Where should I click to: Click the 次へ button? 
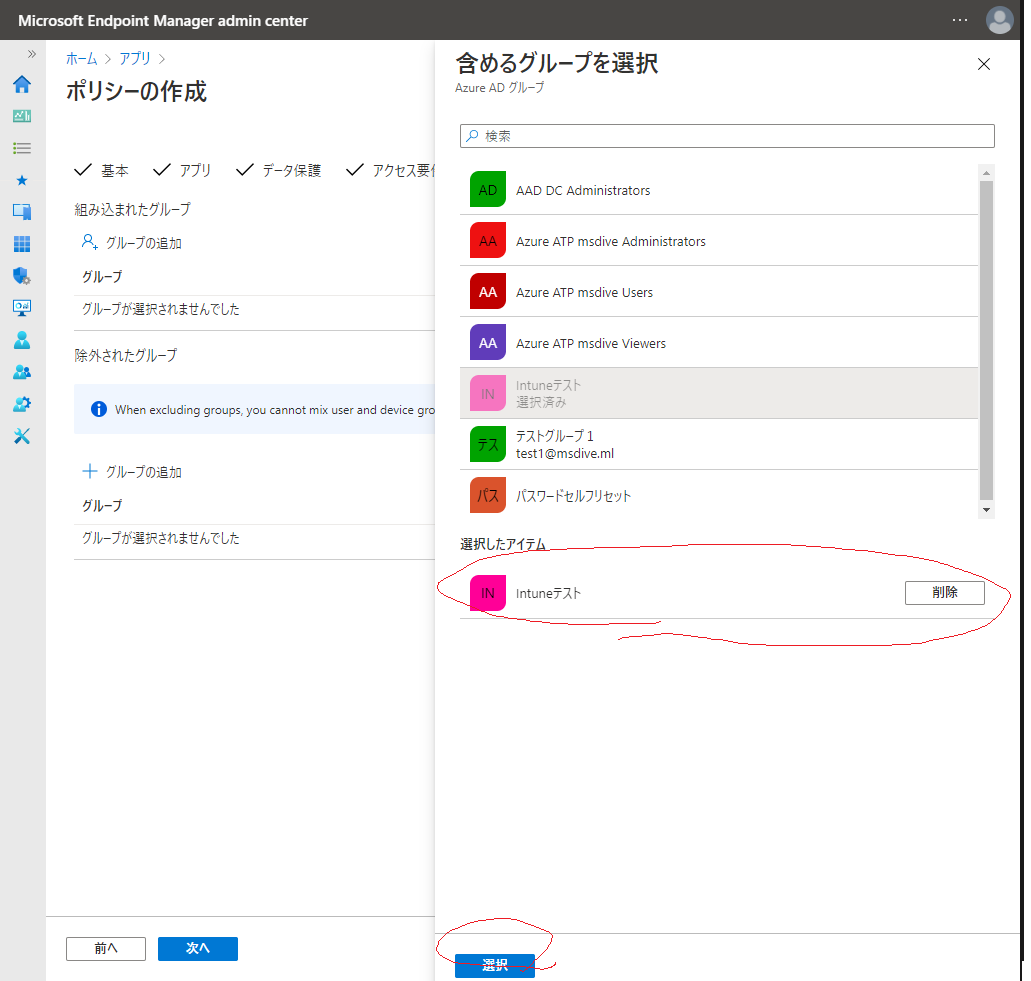tap(197, 948)
